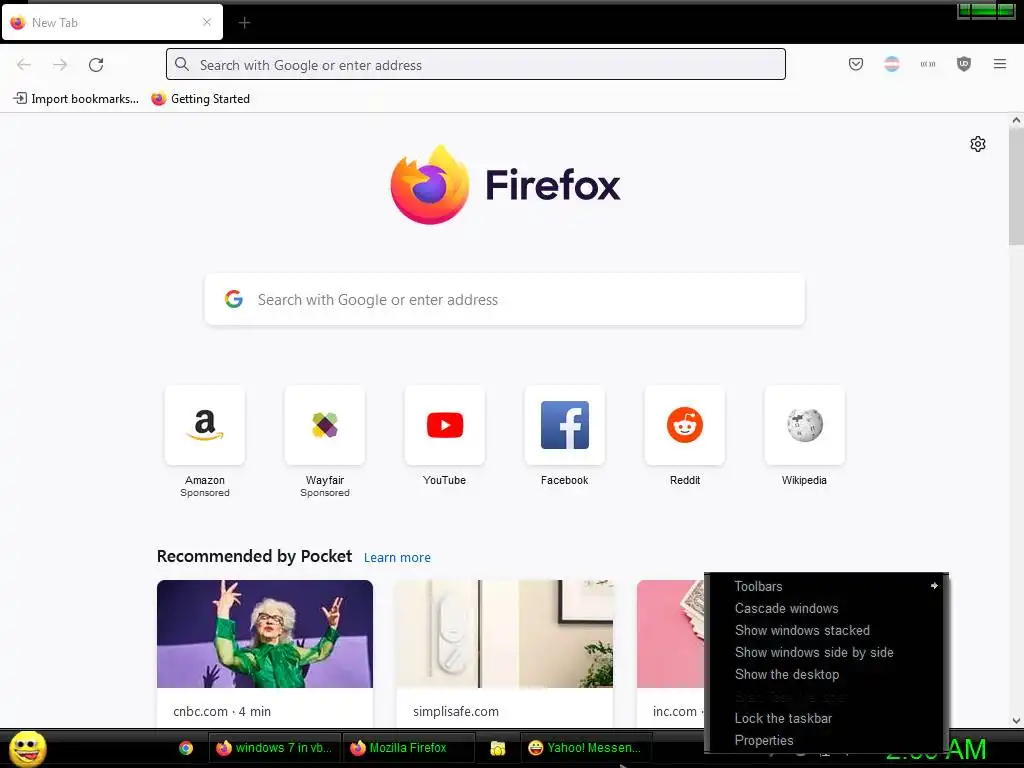Reload the current page
1024x768 pixels.
pos(96,65)
